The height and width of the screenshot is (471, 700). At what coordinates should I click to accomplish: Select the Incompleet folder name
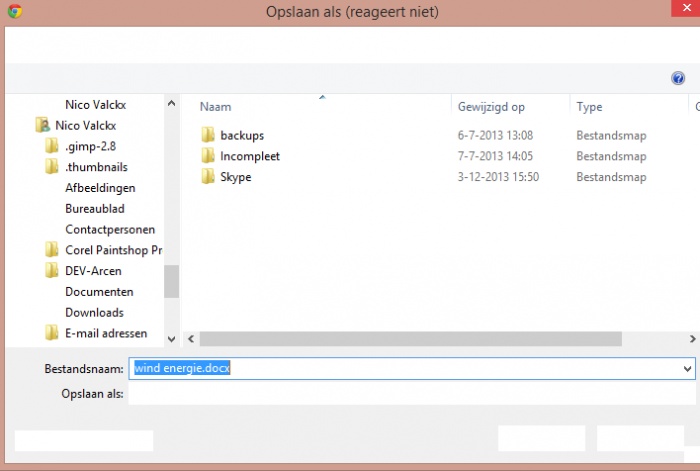[250, 156]
